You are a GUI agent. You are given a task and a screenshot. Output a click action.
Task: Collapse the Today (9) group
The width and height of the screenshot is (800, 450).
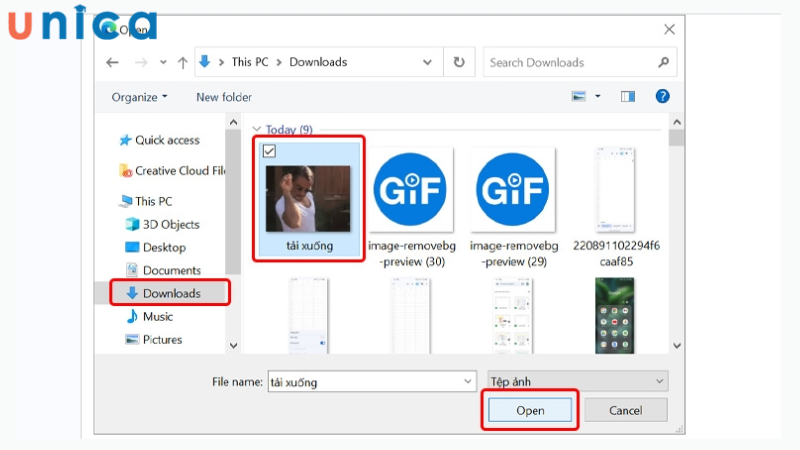click(257, 129)
